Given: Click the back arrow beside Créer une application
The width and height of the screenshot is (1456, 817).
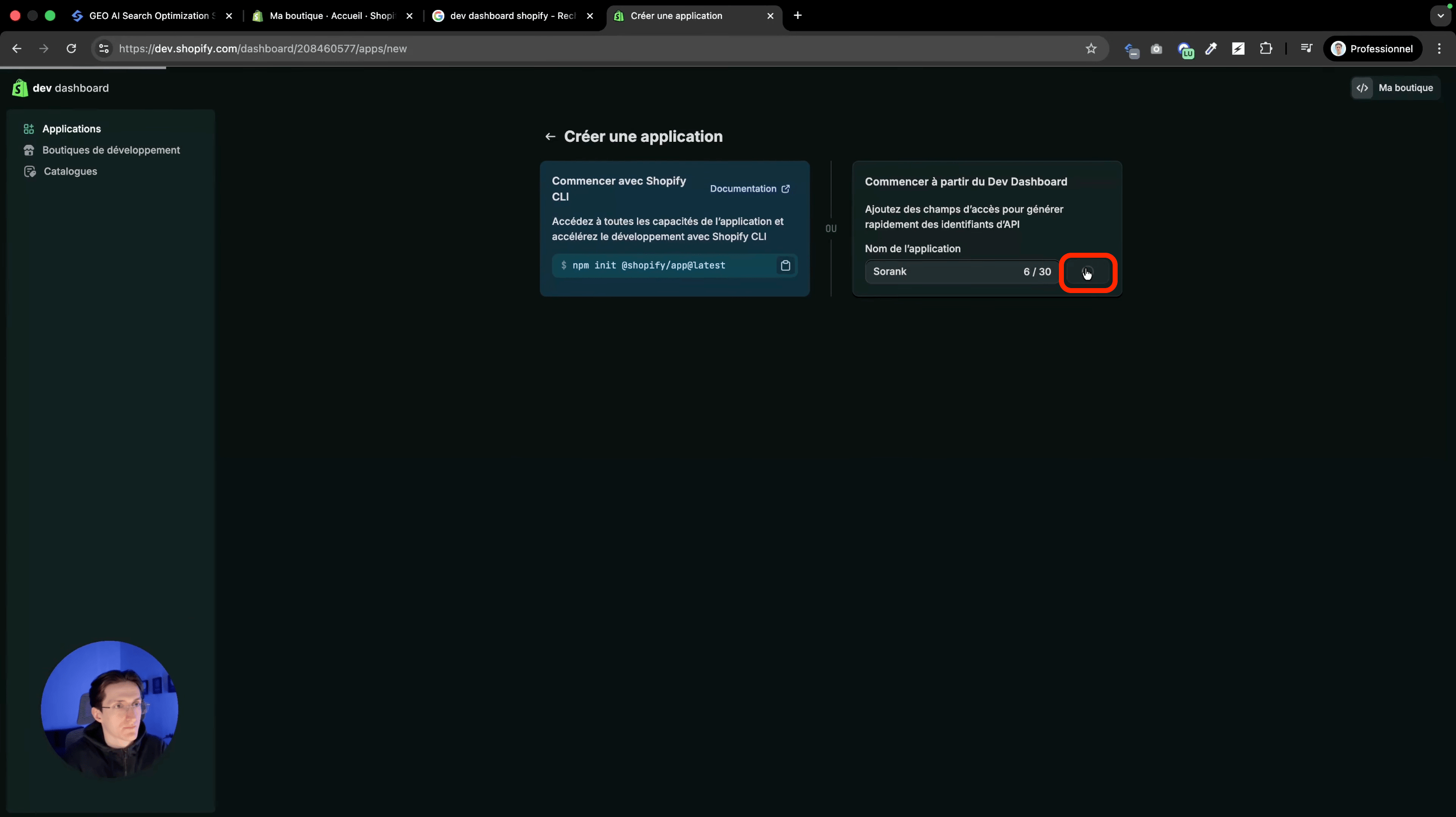Looking at the screenshot, I should [x=550, y=137].
